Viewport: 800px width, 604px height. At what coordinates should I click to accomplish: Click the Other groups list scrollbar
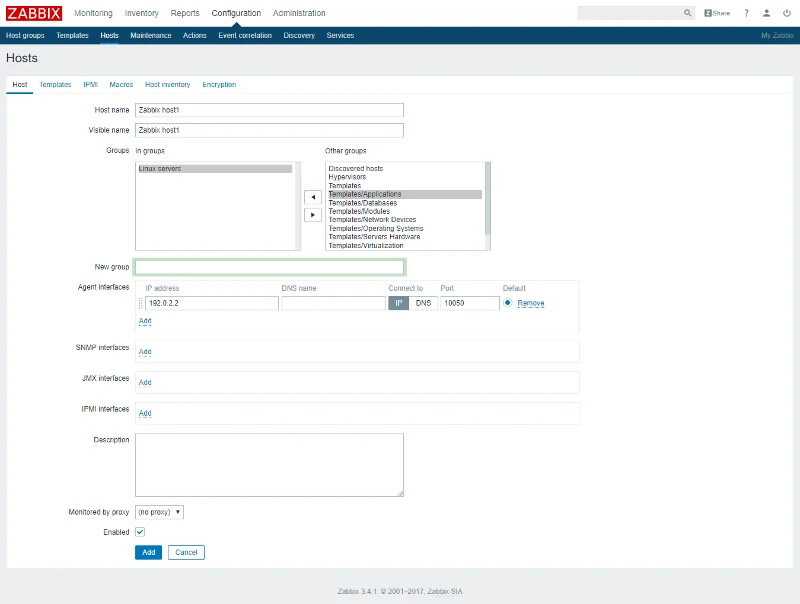click(487, 199)
